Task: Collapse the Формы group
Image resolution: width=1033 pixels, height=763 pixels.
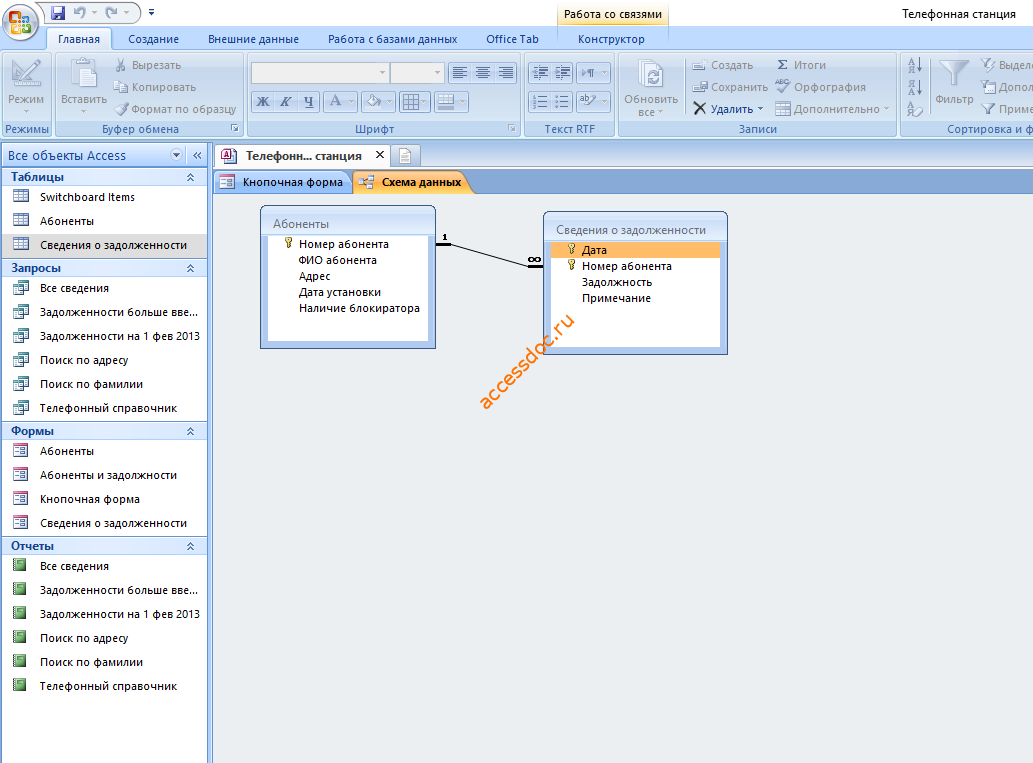Action: pos(190,431)
